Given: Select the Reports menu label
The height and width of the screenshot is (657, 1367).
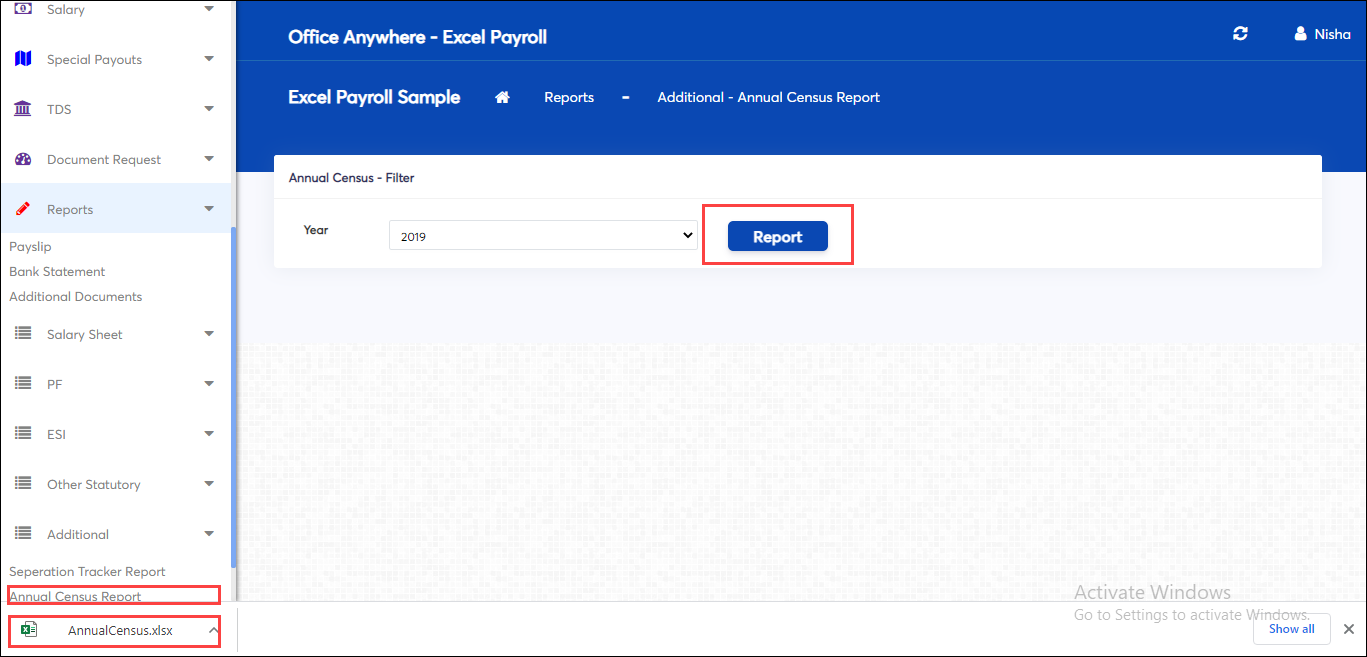Looking at the screenshot, I should coord(70,209).
